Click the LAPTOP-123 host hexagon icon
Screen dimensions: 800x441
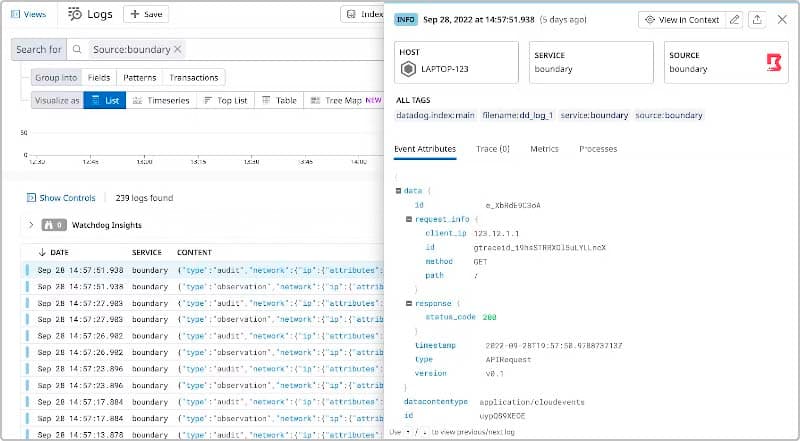[408, 69]
